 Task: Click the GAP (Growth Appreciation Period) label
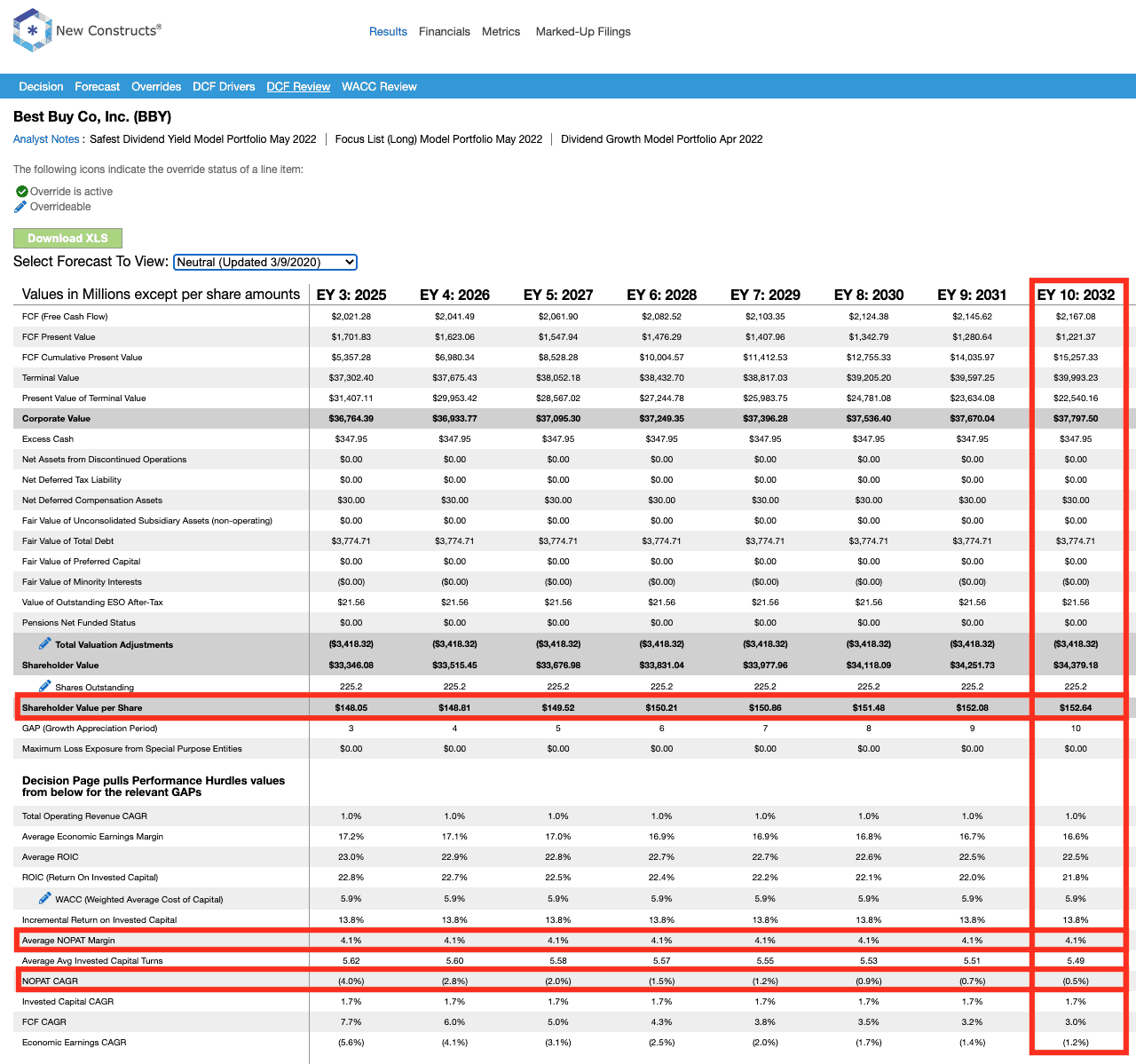90,729
